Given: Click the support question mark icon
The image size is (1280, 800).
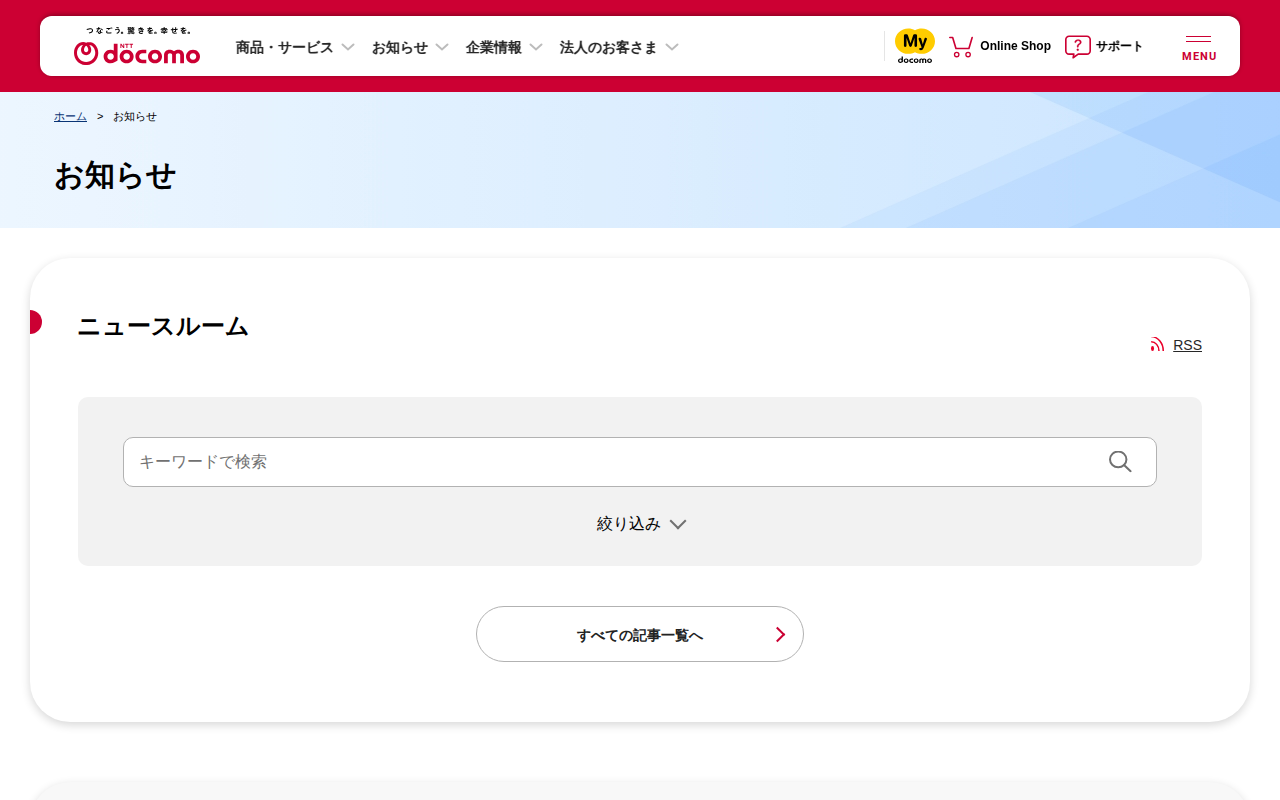Looking at the screenshot, I should point(1077,46).
